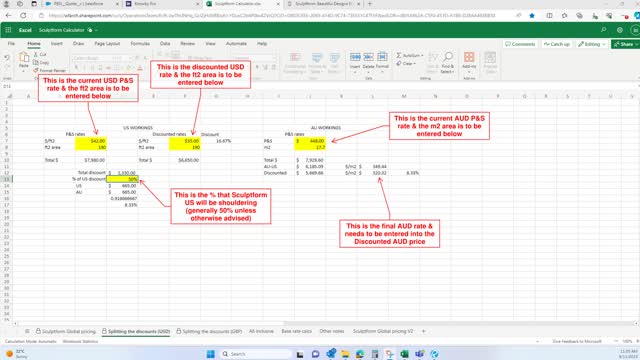Open the Formulas ribbon tab
The height and width of the screenshot is (360, 640).
point(140,43)
